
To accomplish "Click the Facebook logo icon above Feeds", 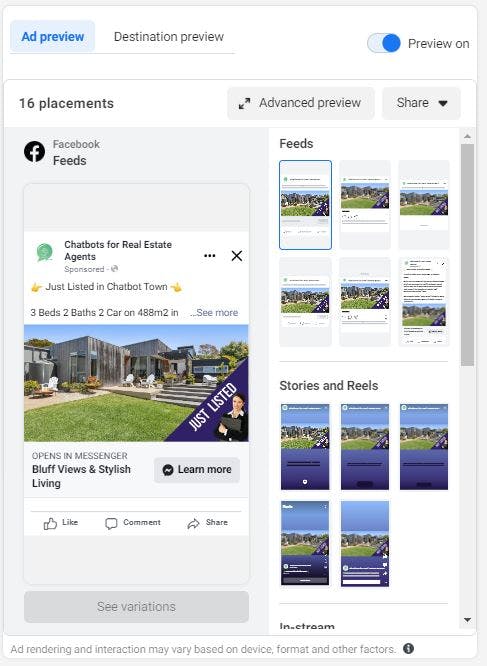I will pyautogui.click(x=34, y=152).
